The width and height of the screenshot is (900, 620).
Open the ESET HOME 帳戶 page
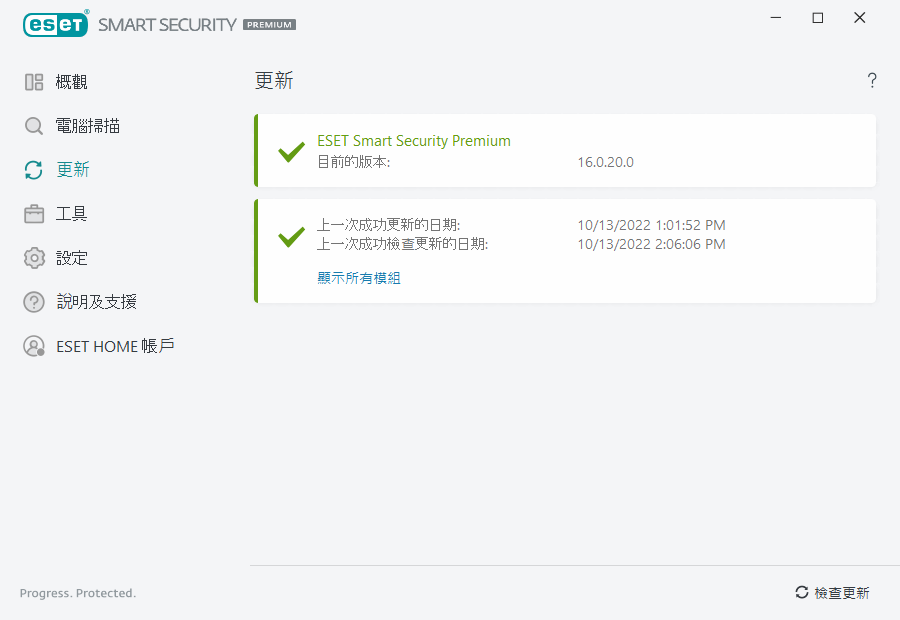[115, 346]
